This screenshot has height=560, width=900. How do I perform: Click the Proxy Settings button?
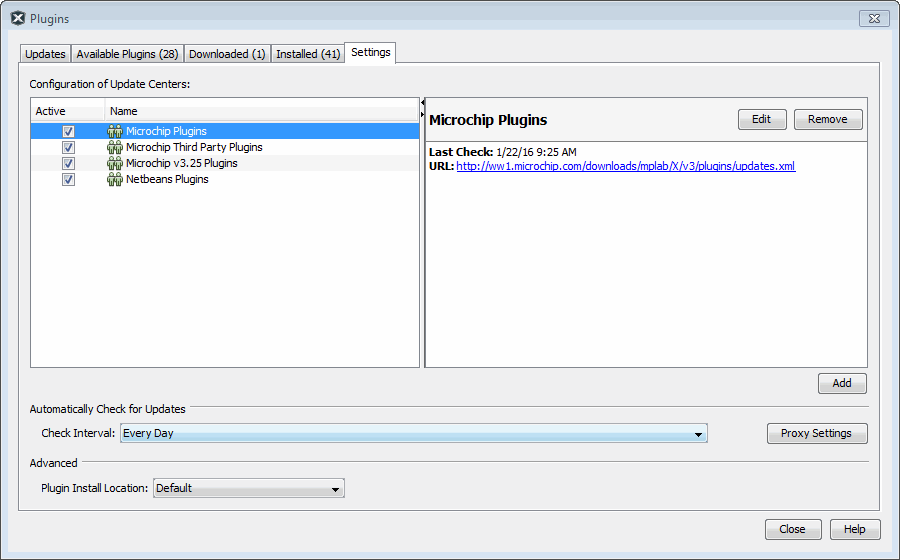click(816, 433)
